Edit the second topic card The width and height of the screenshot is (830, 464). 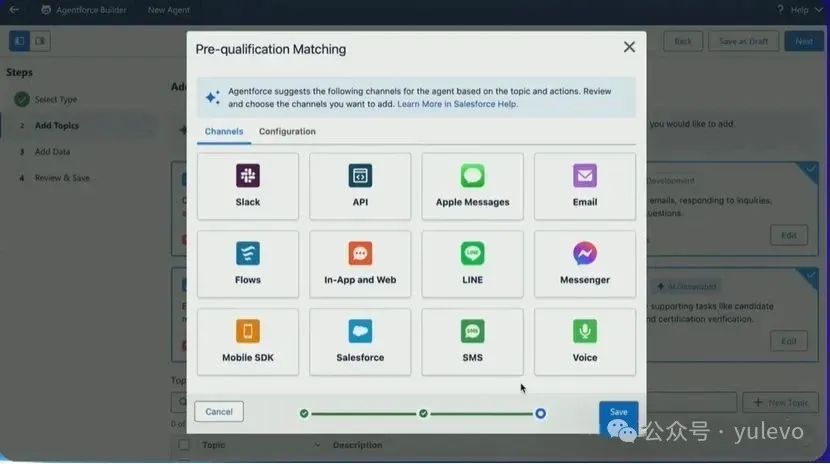pyautogui.click(x=789, y=341)
